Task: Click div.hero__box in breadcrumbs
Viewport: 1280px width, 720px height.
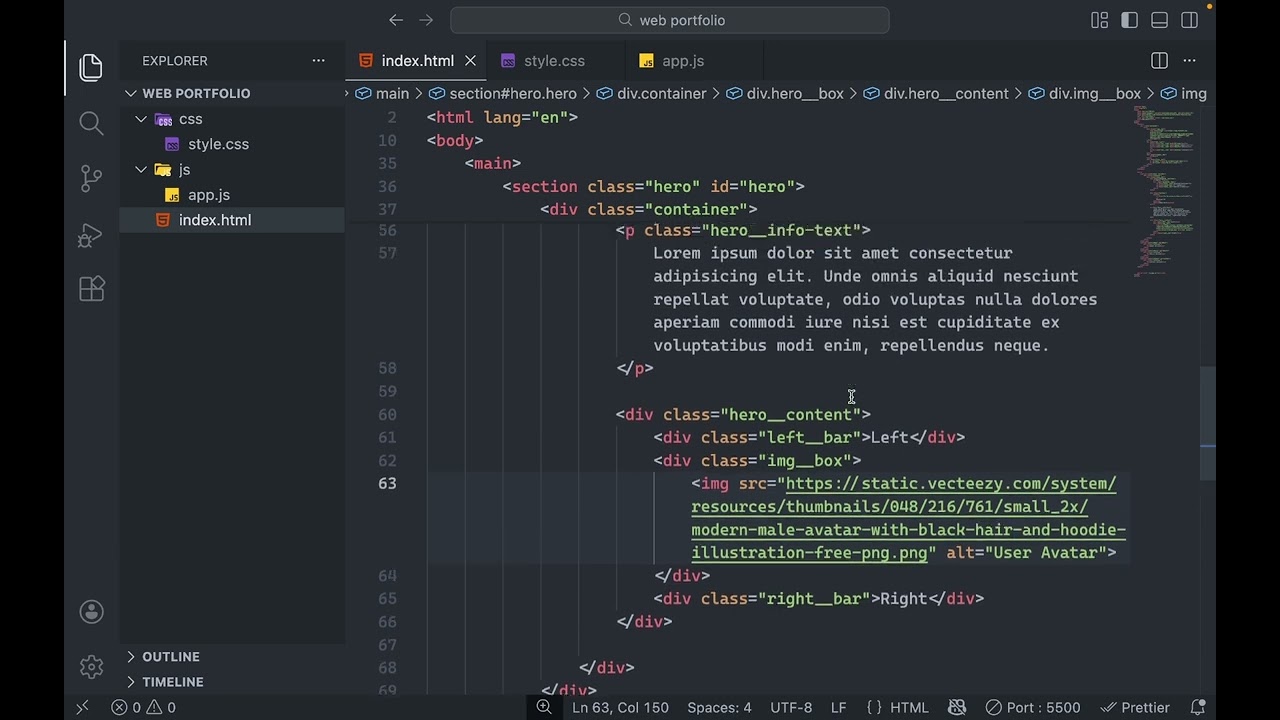Action: coord(795,93)
